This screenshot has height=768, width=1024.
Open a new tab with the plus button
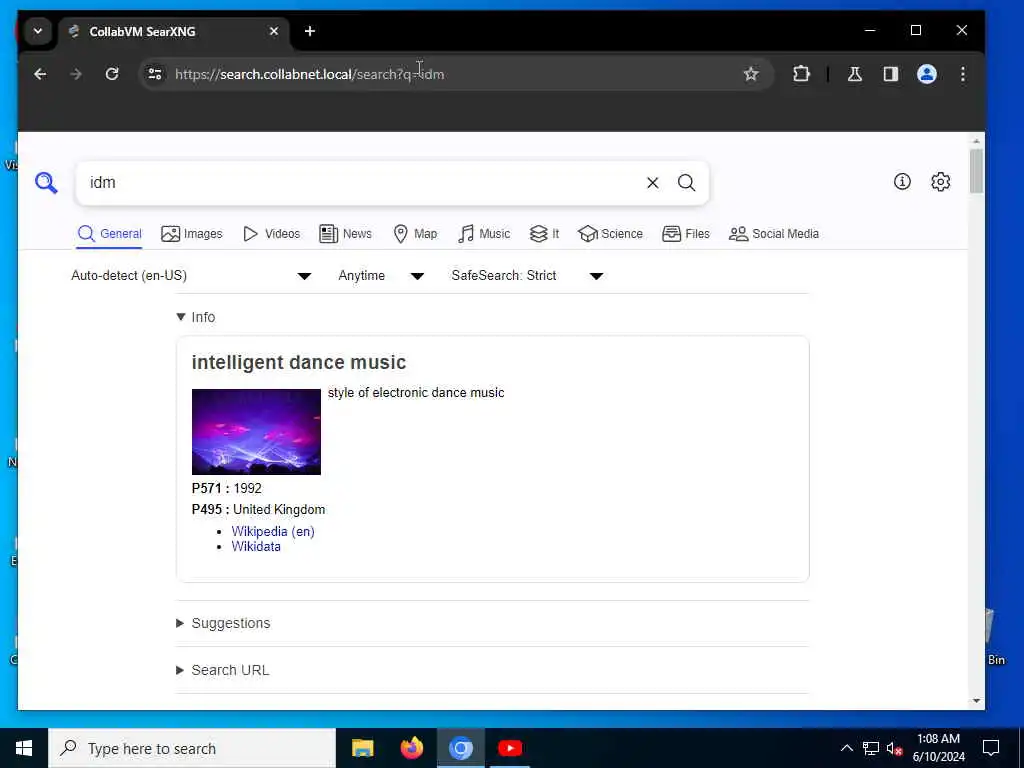coord(310,31)
